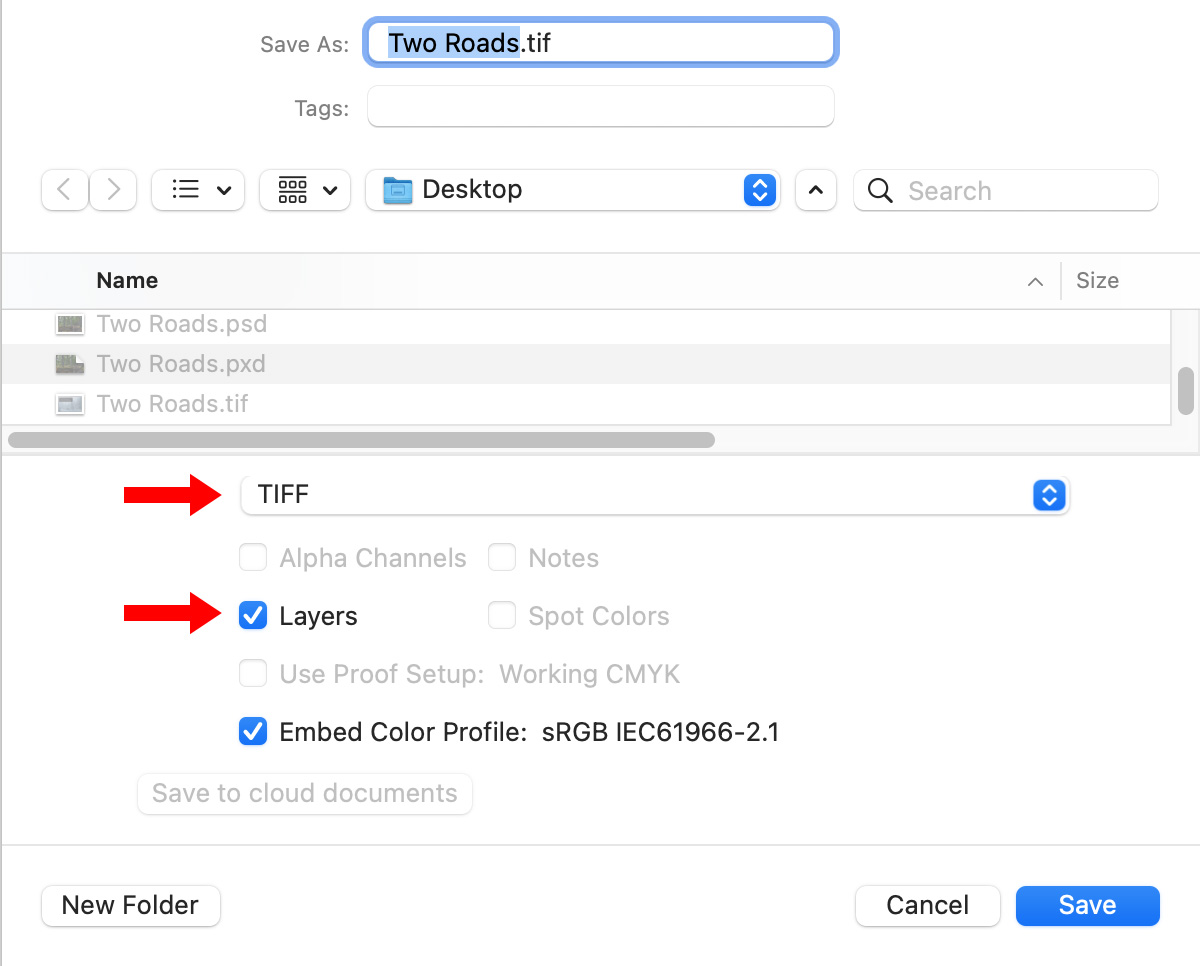The image size is (1200, 966).
Task: Click the Save button
Action: (1087, 905)
